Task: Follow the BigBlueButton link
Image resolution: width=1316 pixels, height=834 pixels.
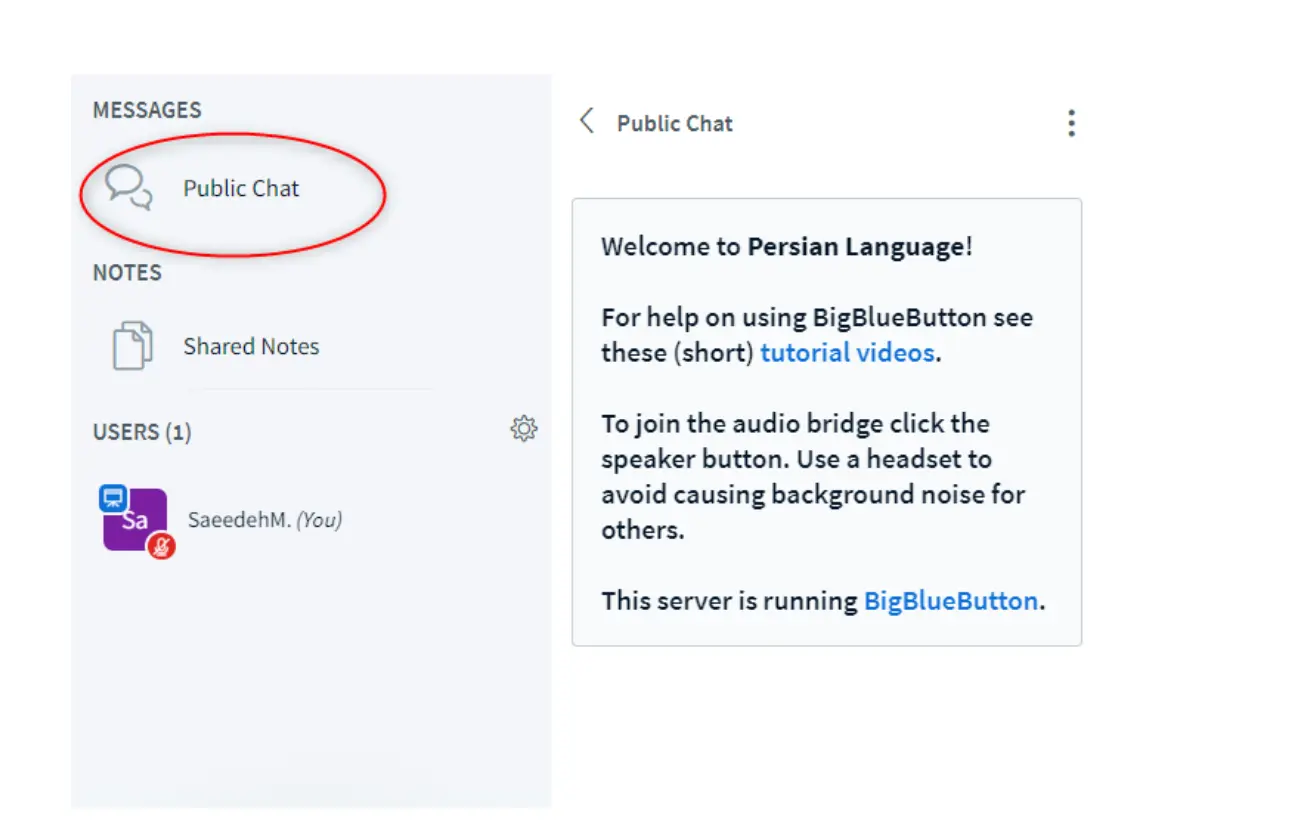Action: 950,601
